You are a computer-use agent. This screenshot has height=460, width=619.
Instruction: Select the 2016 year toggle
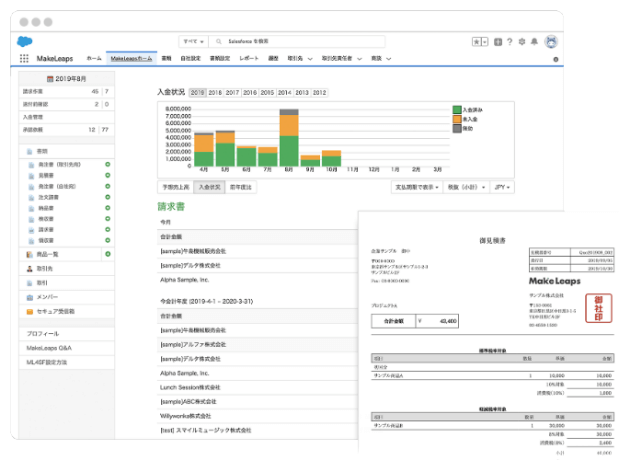point(250,93)
